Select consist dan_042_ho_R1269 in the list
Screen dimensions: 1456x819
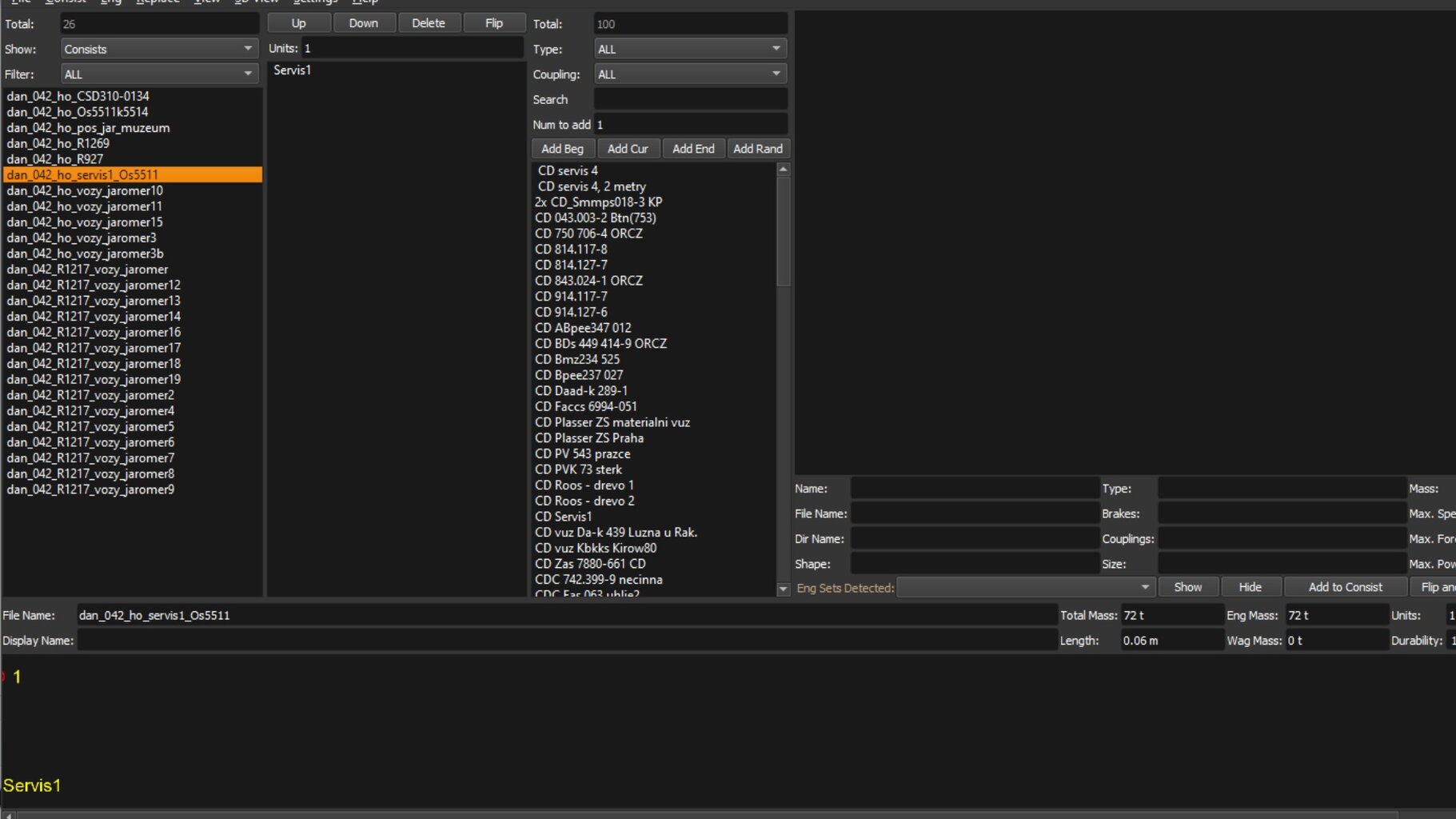[58, 143]
